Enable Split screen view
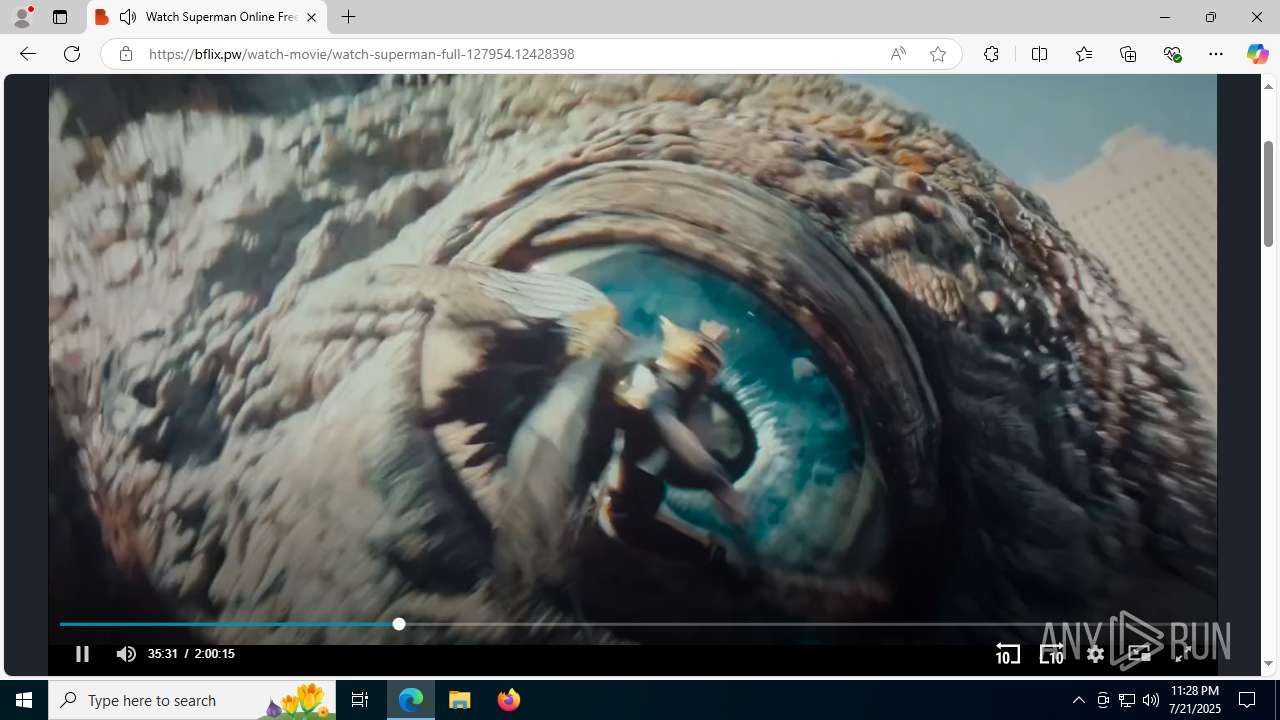 [1039, 54]
